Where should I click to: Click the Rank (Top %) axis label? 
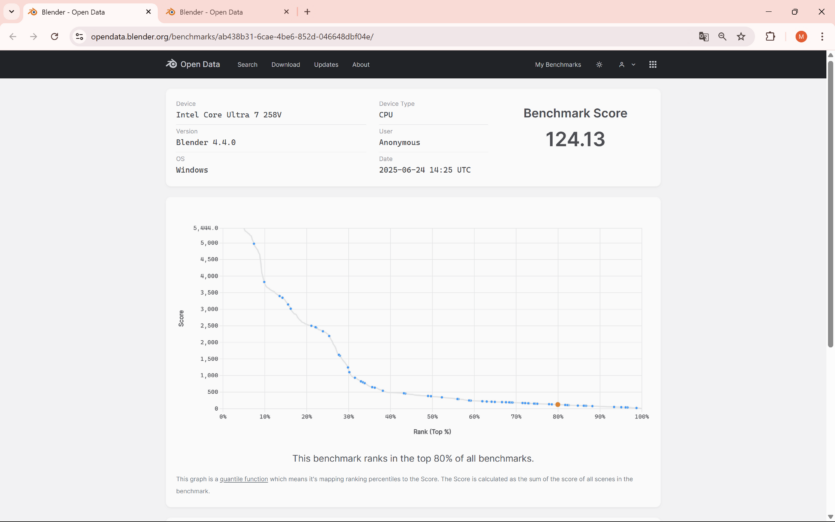(x=432, y=431)
